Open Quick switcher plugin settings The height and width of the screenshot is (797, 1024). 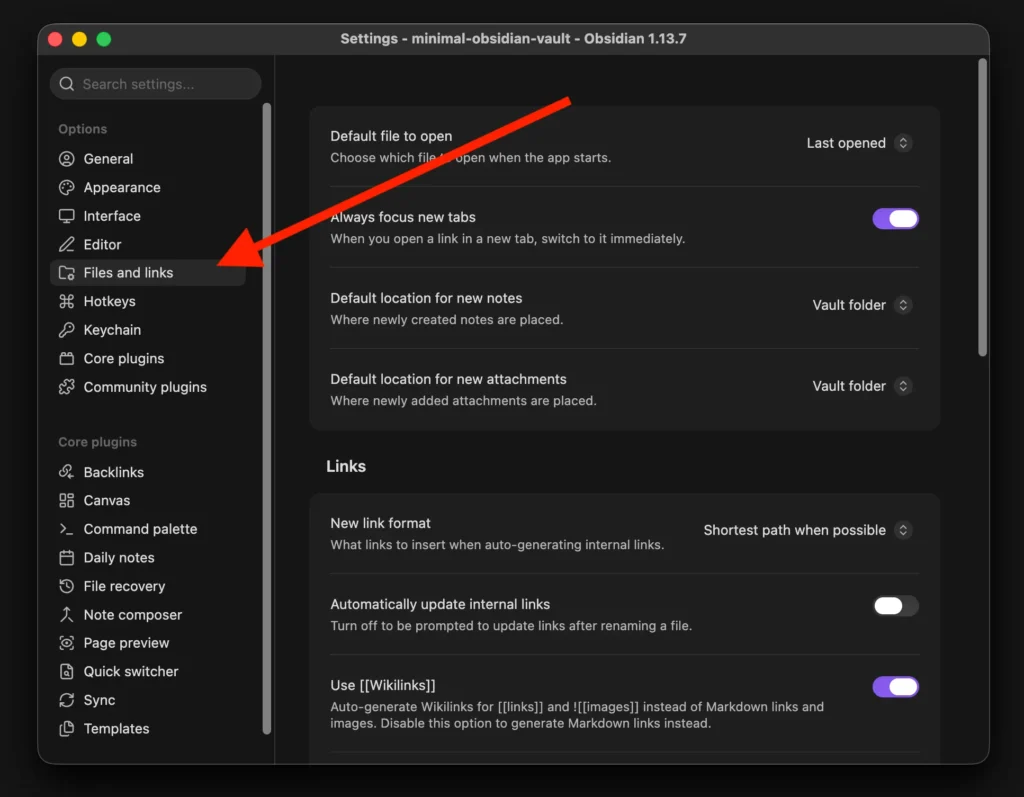pyautogui.click(x=148, y=672)
